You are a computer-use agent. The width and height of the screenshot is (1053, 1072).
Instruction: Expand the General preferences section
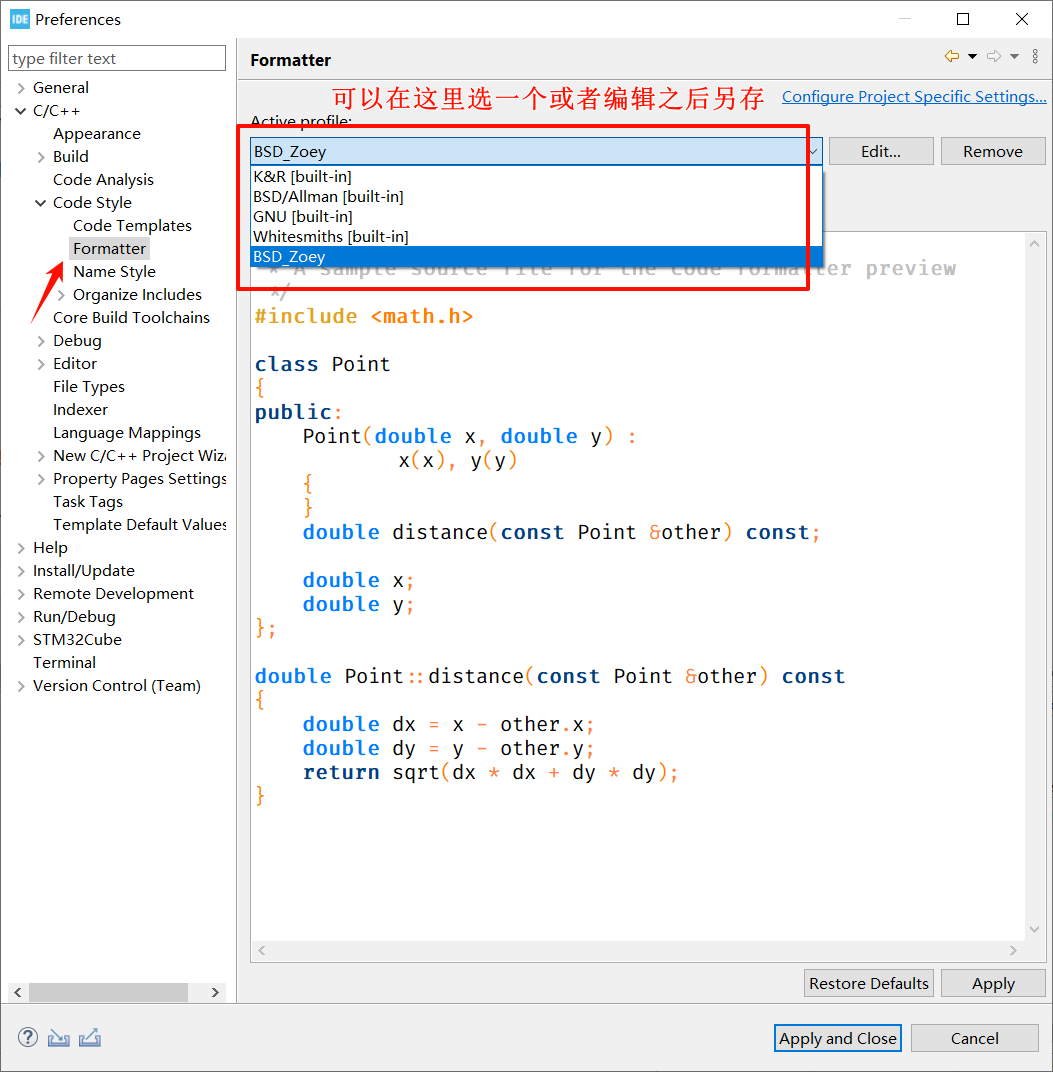(22, 87)
